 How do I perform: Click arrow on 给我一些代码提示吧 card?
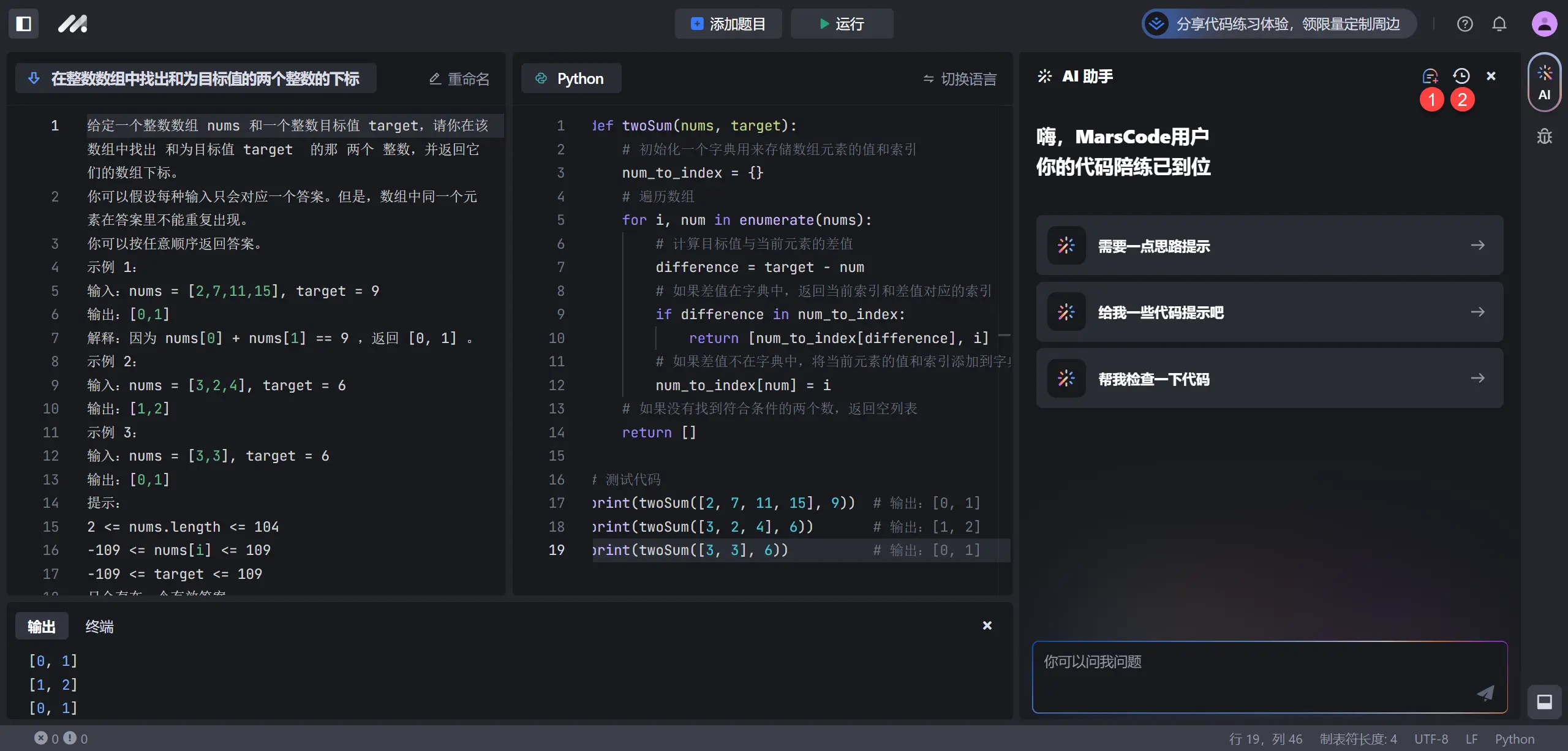pos(1477,312)
